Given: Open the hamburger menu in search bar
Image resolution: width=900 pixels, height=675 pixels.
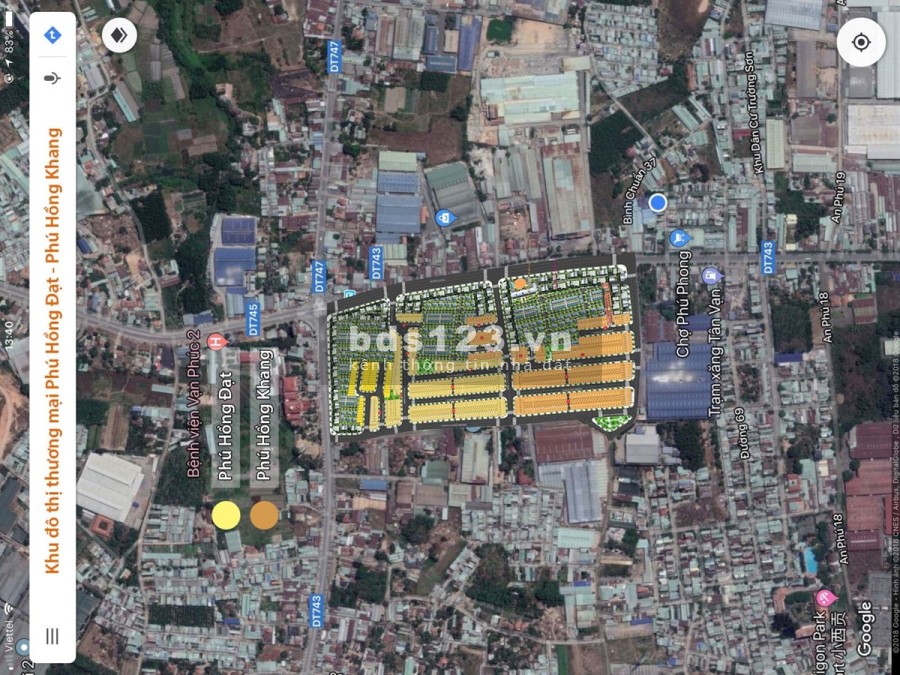Looking at the screenshot, I should coord(52,635).
